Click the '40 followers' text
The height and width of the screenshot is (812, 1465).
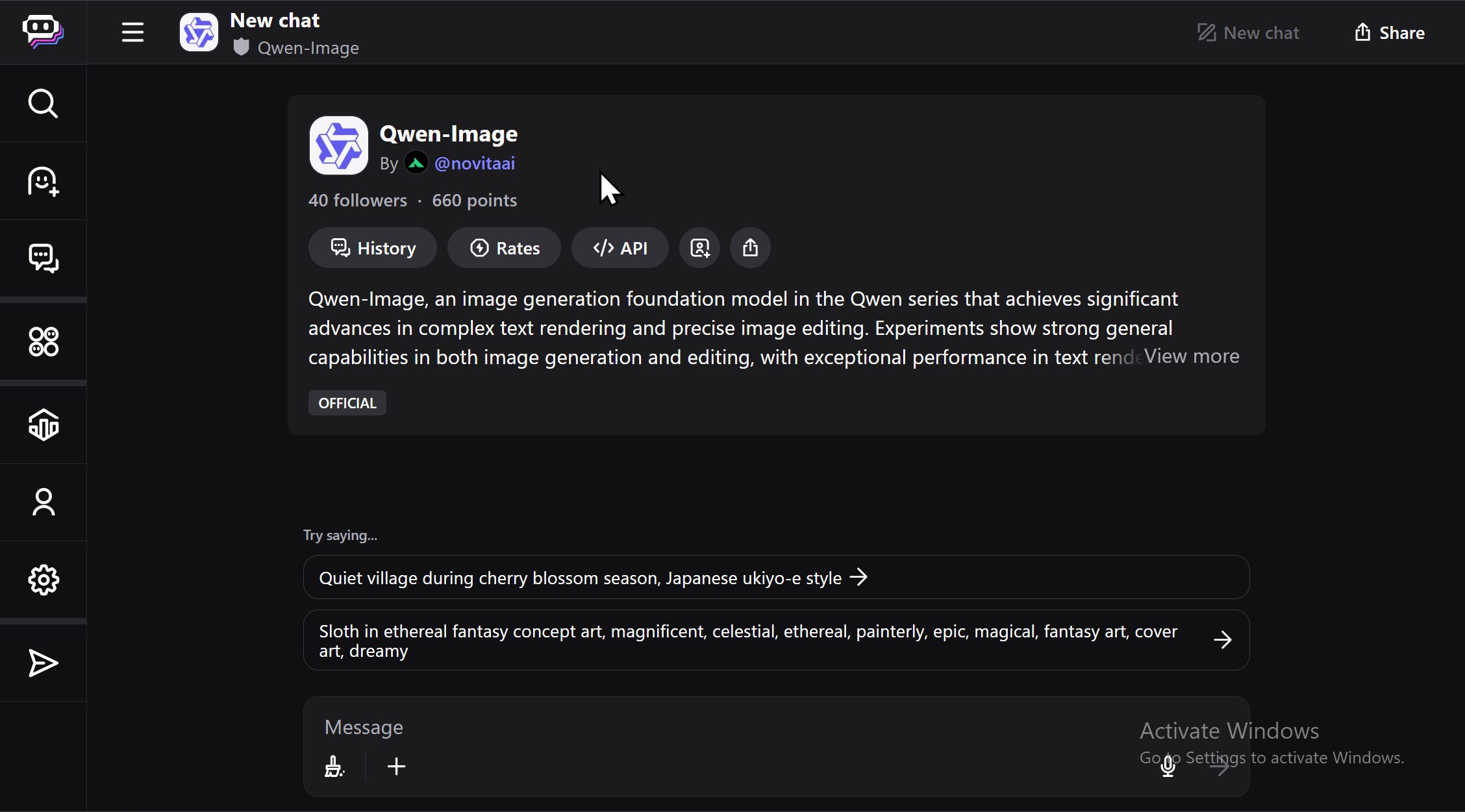click(357, 201)
